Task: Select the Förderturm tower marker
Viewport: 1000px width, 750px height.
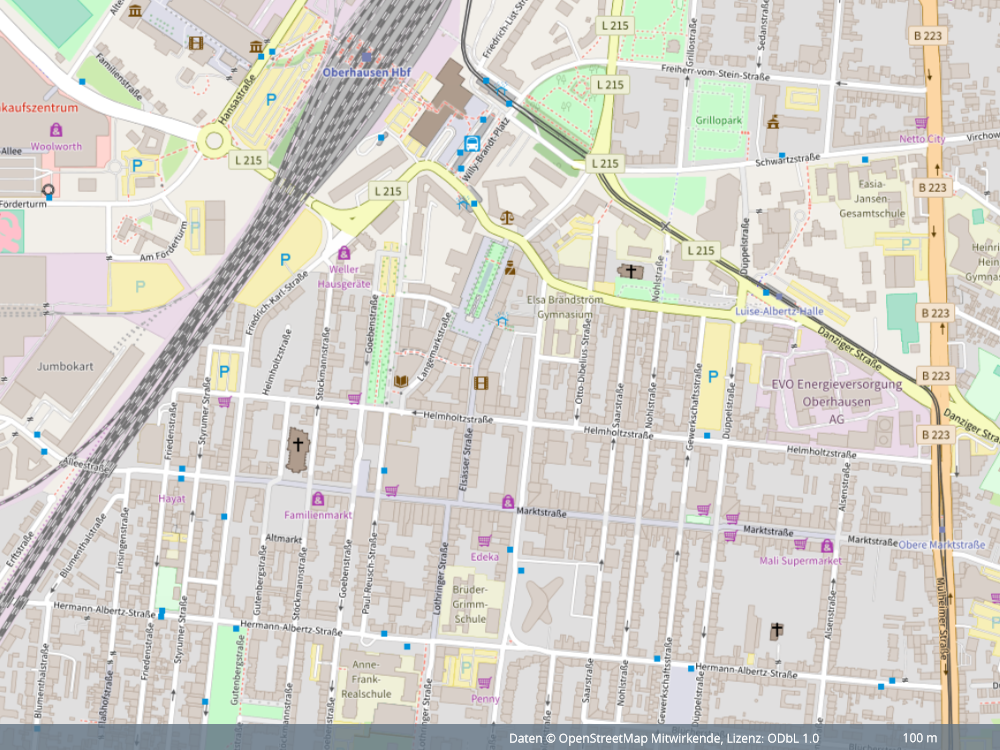Action: coord(46,188)
